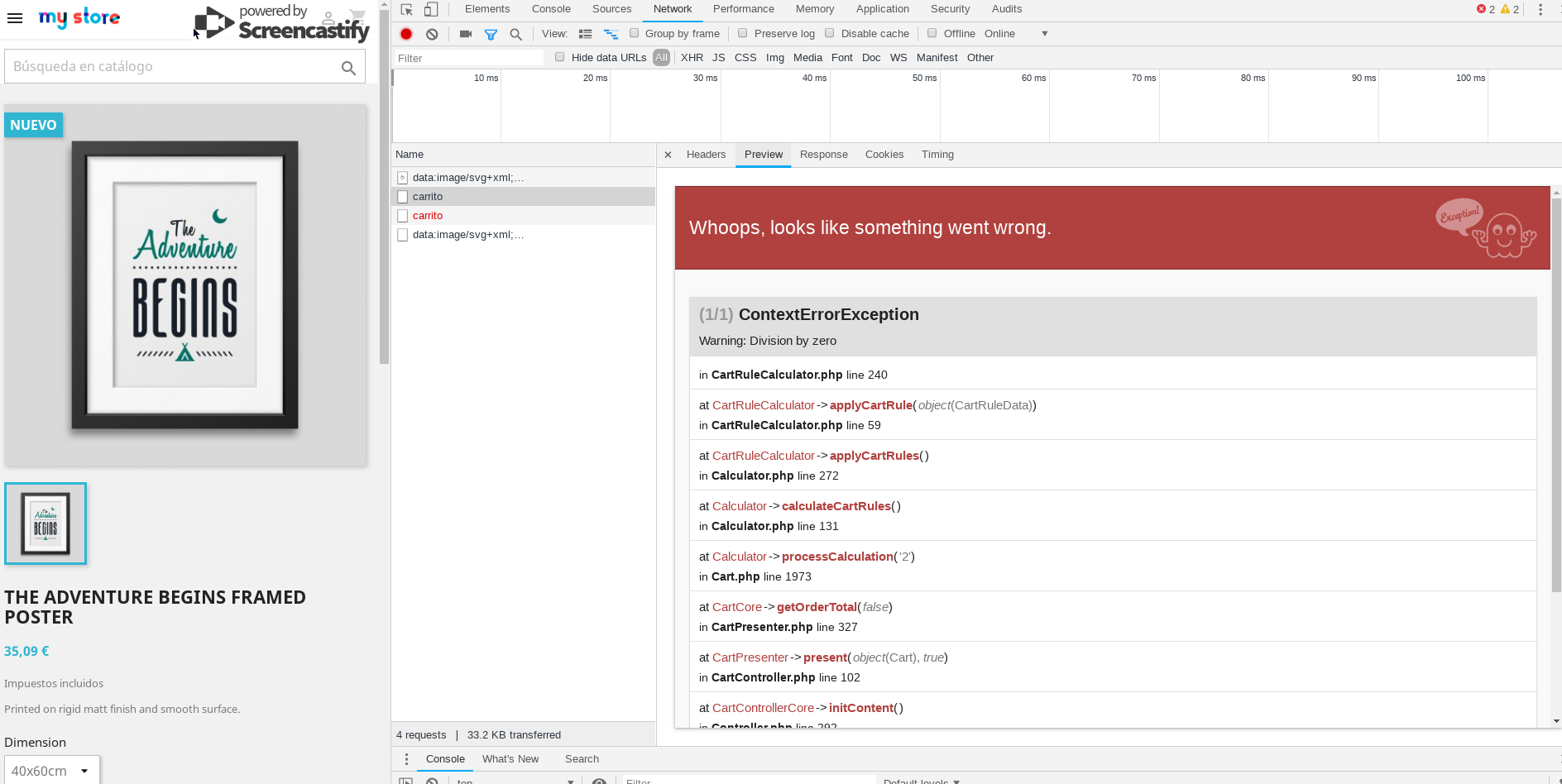Capture screenshots with the camera icon
The image size is (1562, 784).
click(465, 34)
